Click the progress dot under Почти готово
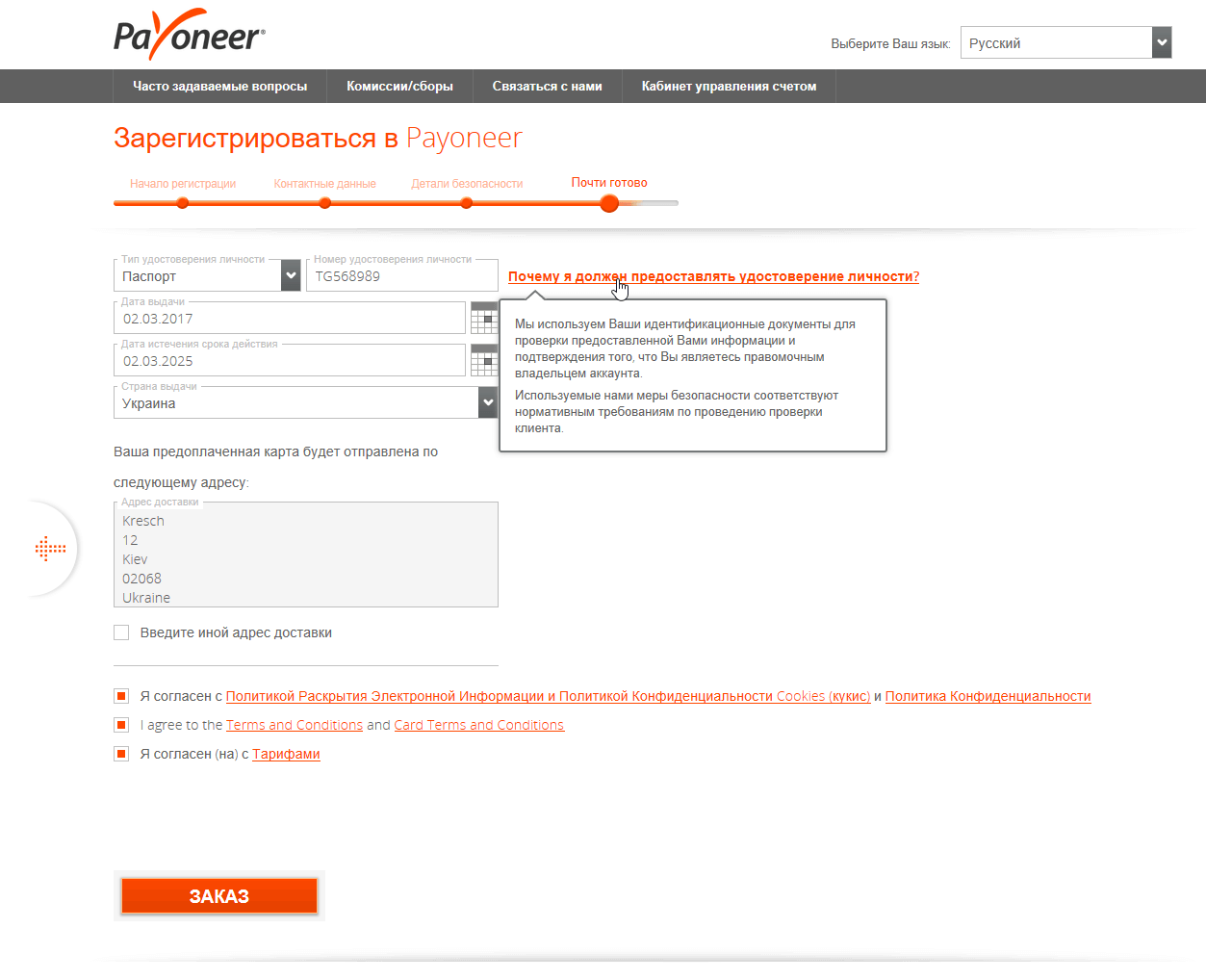Image resolution: width=1206 pixels, height=980 pixels. click(609, 203)
